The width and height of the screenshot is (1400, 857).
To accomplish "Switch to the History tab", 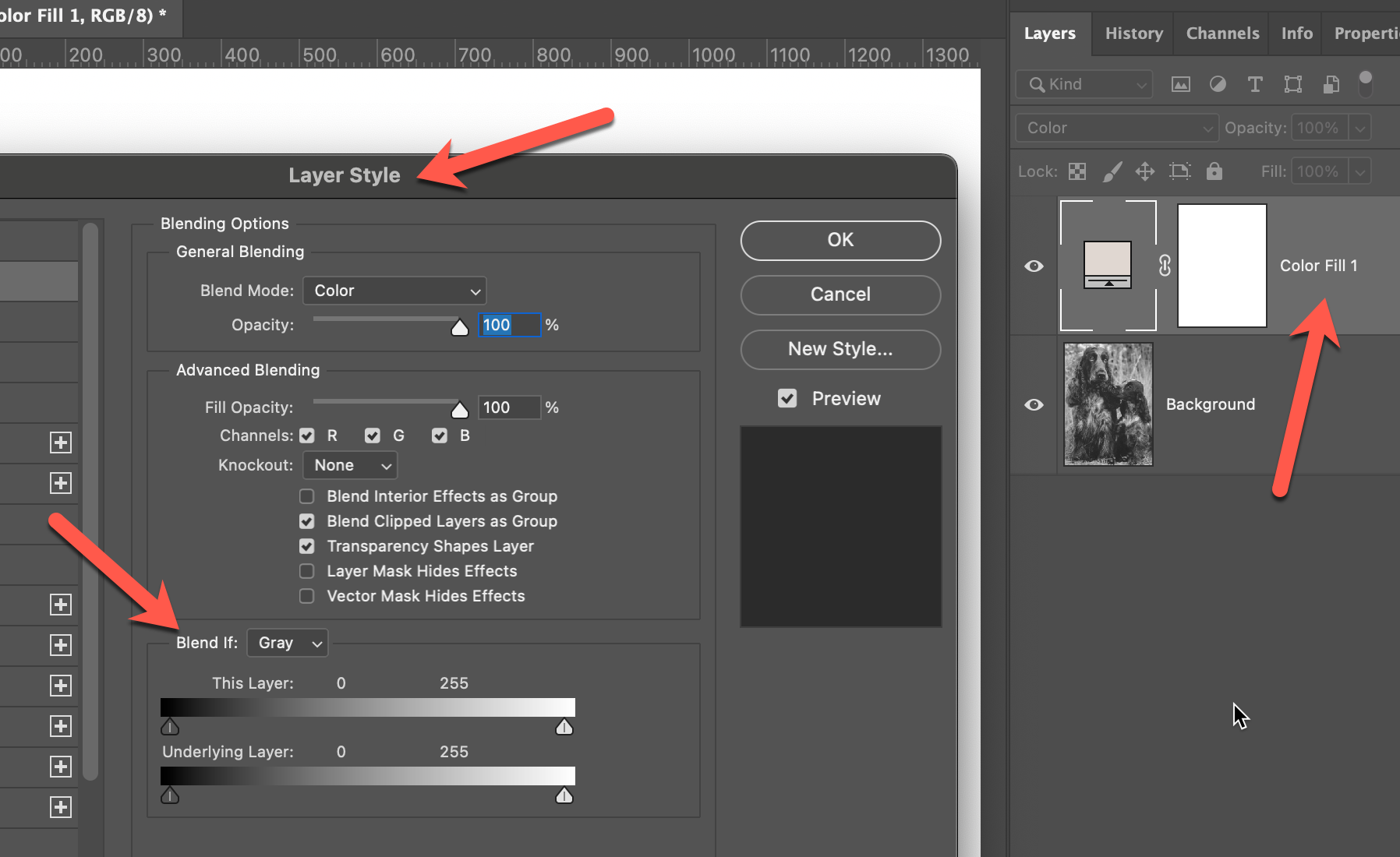I will 1133,34.
